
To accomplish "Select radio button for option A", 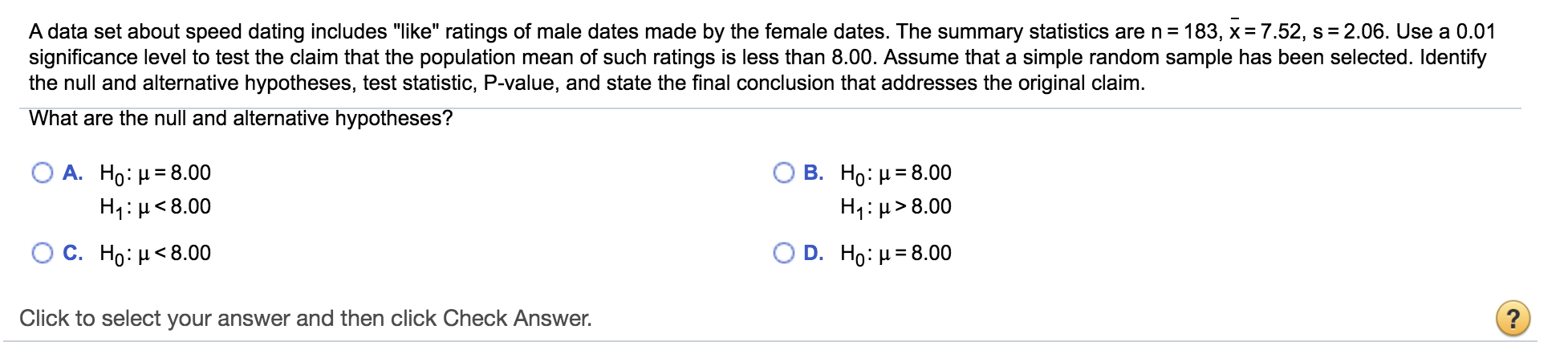I will tap(43, 173).
